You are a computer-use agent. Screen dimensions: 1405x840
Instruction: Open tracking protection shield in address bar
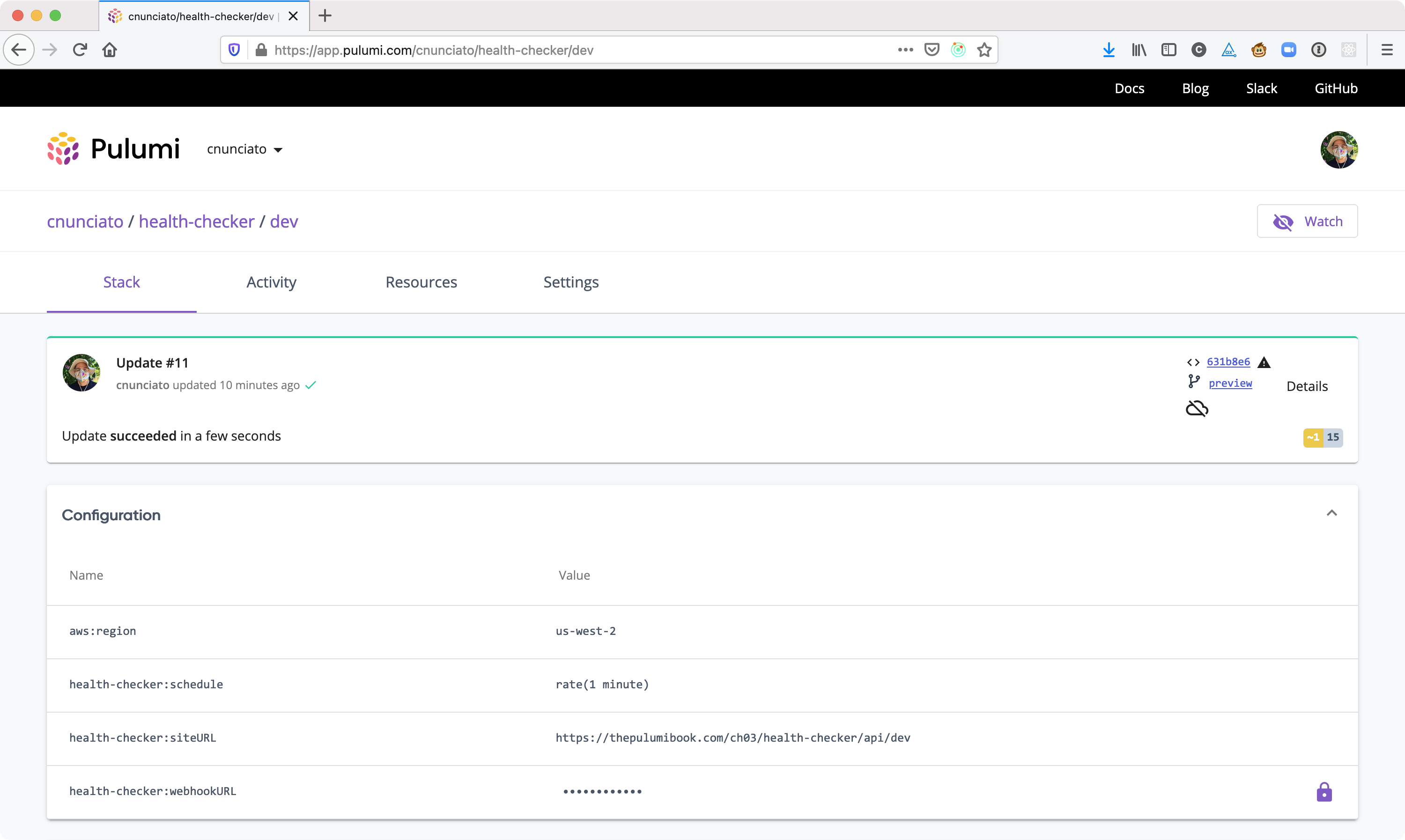234,50
